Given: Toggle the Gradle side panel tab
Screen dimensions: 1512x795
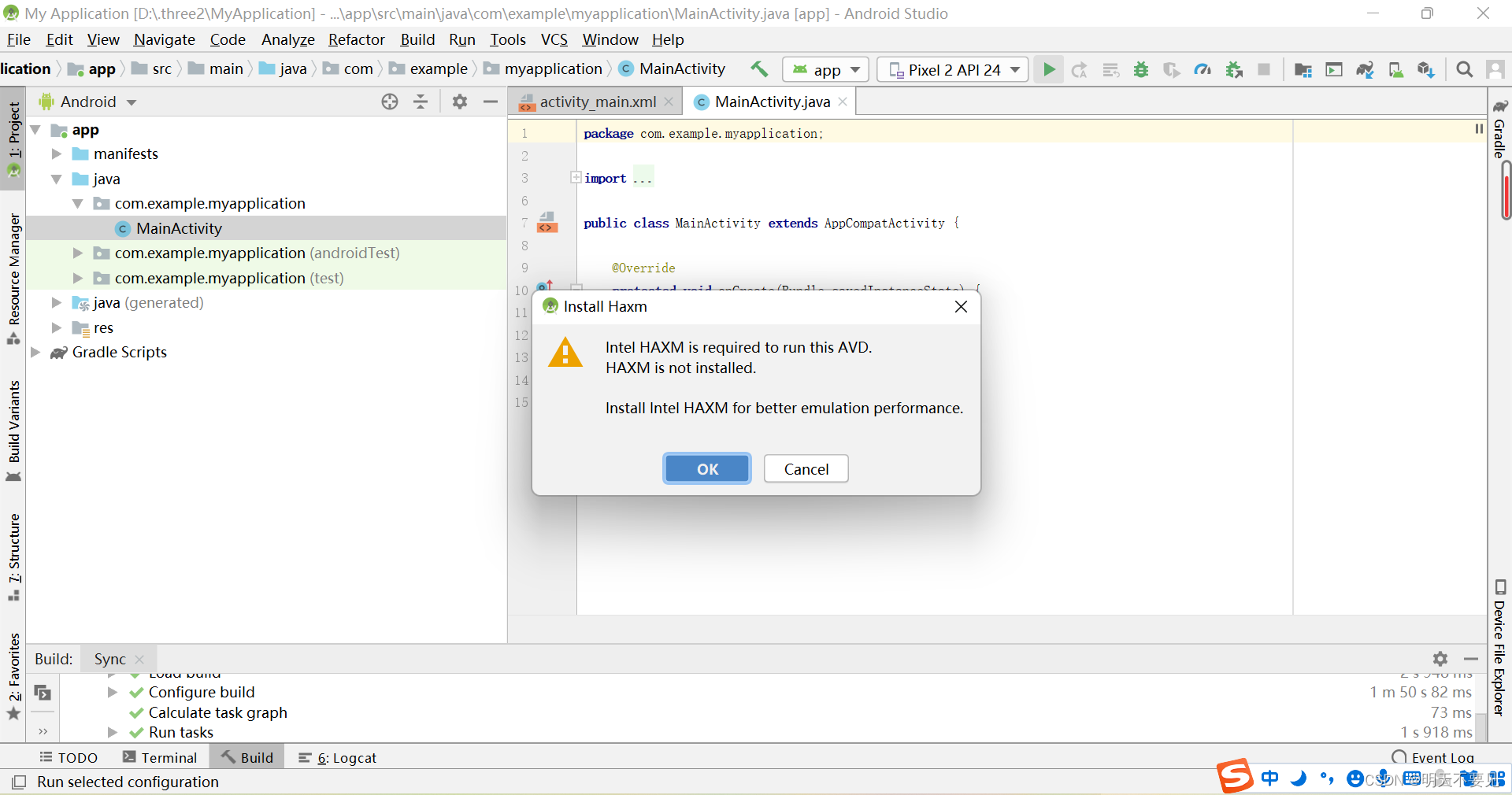Looking at the screenshot, I should click(x=1500, y=128).
